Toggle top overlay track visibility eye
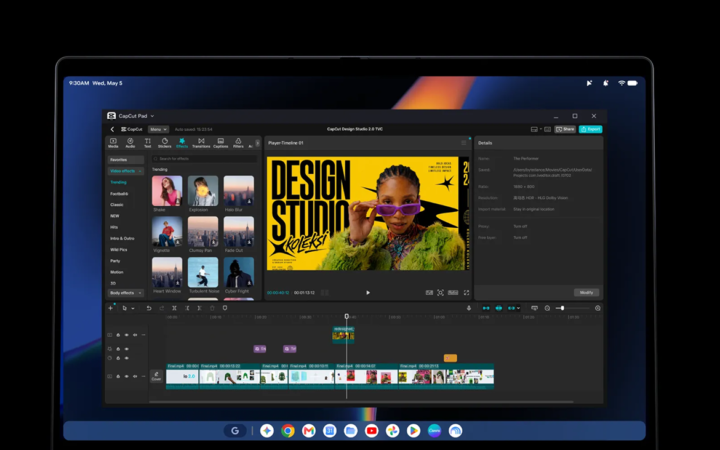The height and width of the screenshot is (450, 720). pos(127,335)
